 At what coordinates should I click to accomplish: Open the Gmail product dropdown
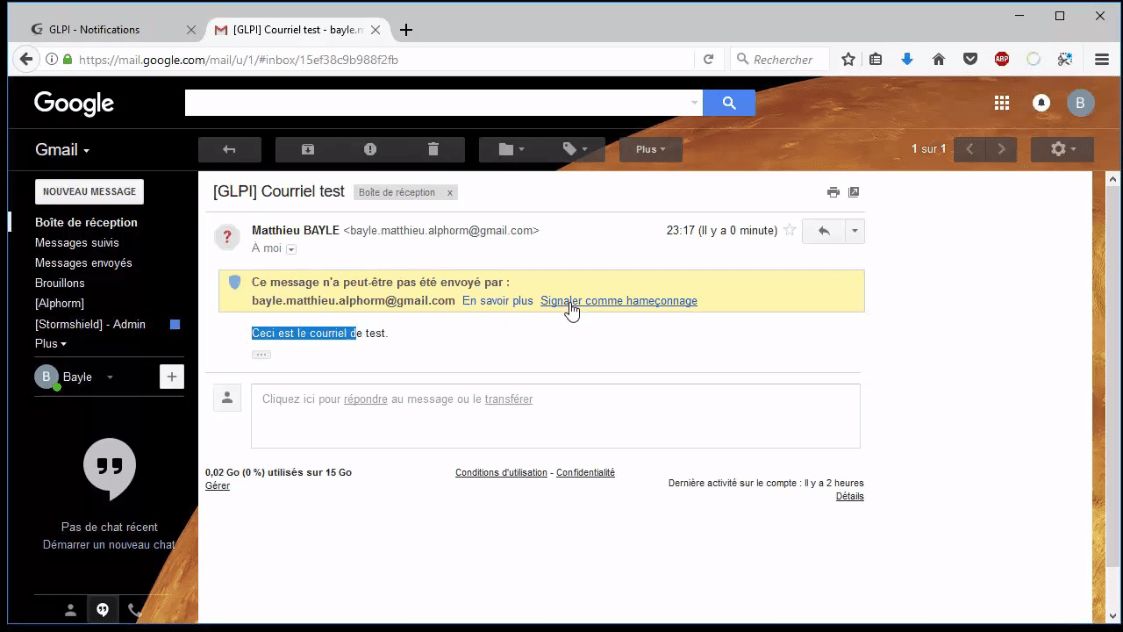click(62, 150)
